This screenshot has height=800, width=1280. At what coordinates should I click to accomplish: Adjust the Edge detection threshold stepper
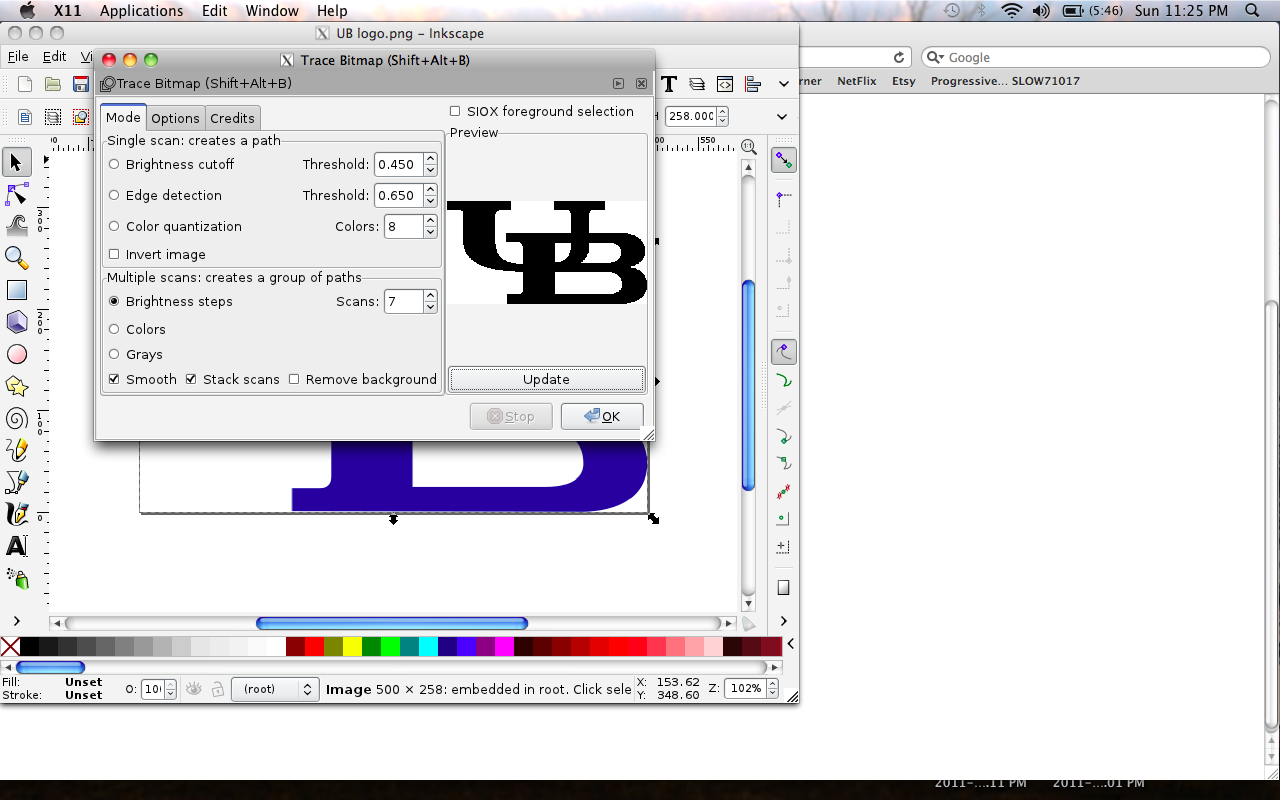tap(430, 195)
